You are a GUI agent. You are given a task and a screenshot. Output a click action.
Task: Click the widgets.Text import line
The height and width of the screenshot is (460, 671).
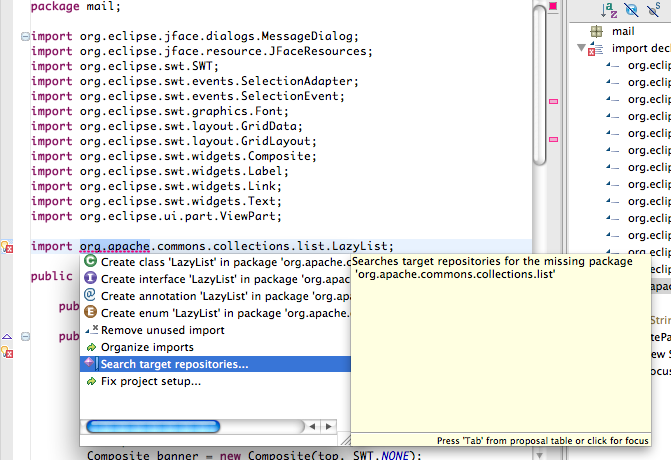tap(156, 201)
